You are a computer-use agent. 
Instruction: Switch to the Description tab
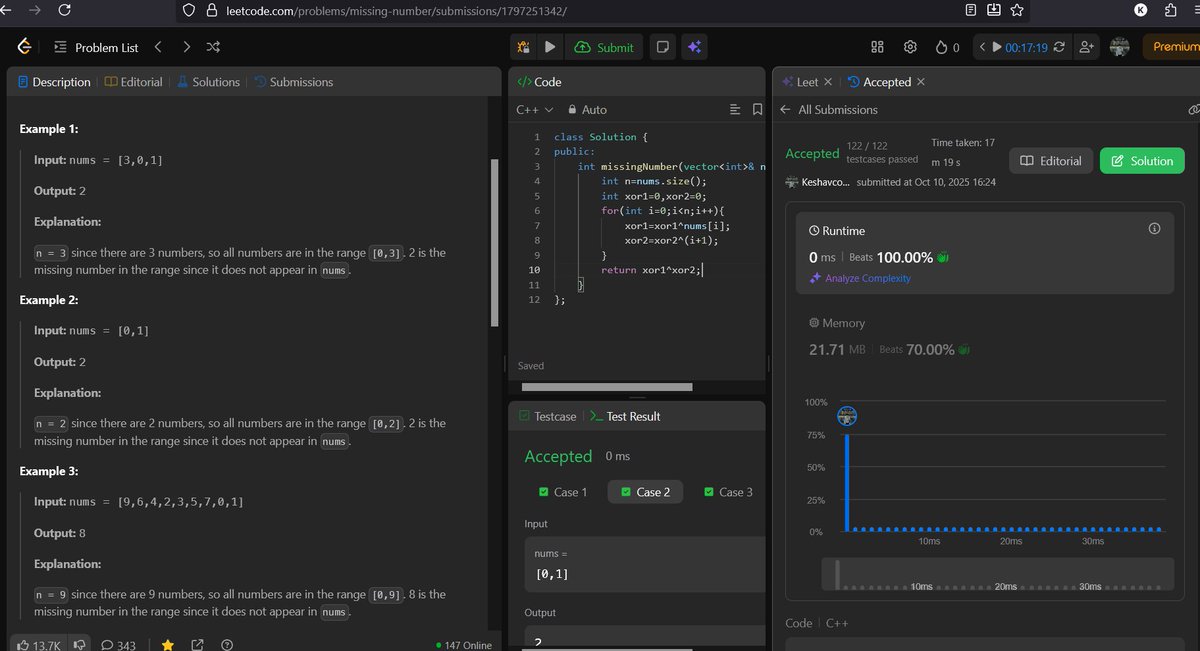[55, 82]
